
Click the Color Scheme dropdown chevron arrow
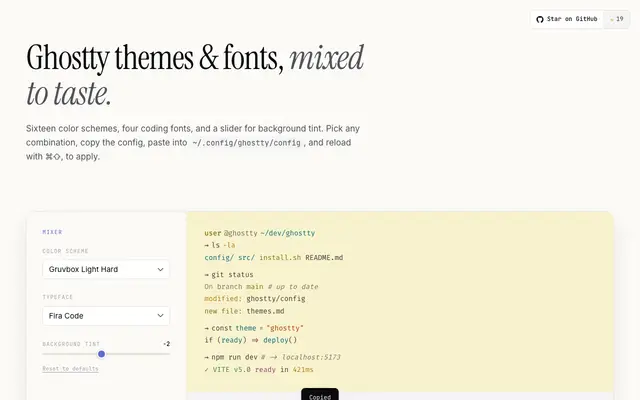(160, 269)
